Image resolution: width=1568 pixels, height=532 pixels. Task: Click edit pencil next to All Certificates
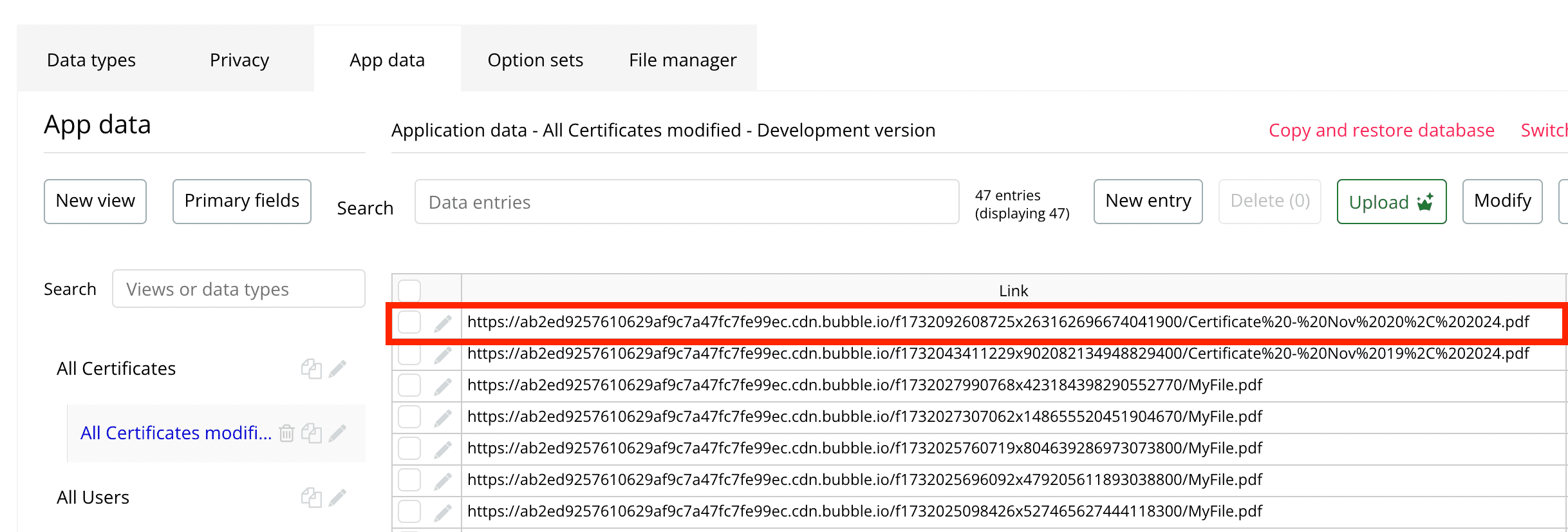[337, 368]
